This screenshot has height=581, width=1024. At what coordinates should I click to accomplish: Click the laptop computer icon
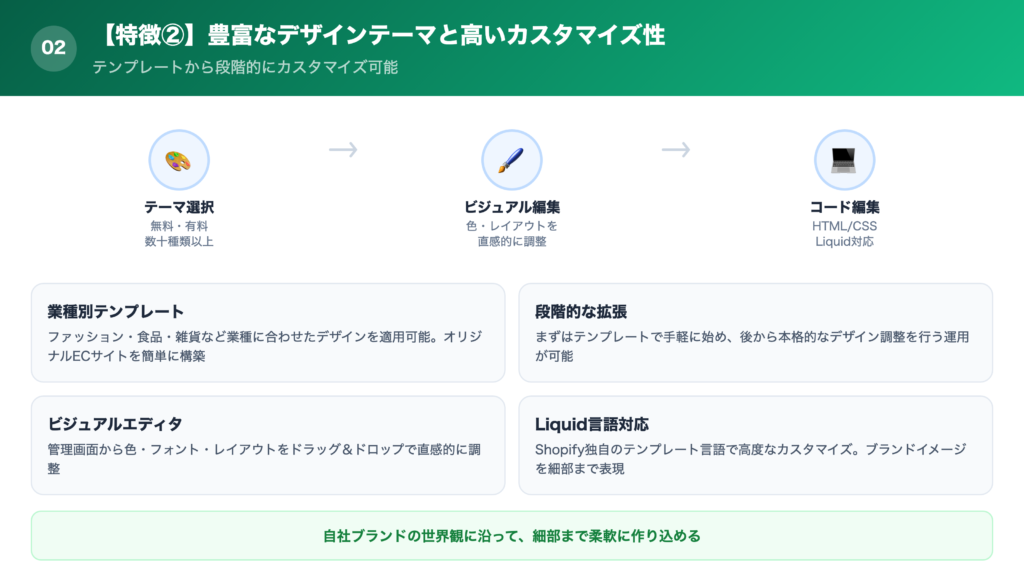tap(844, 160)
